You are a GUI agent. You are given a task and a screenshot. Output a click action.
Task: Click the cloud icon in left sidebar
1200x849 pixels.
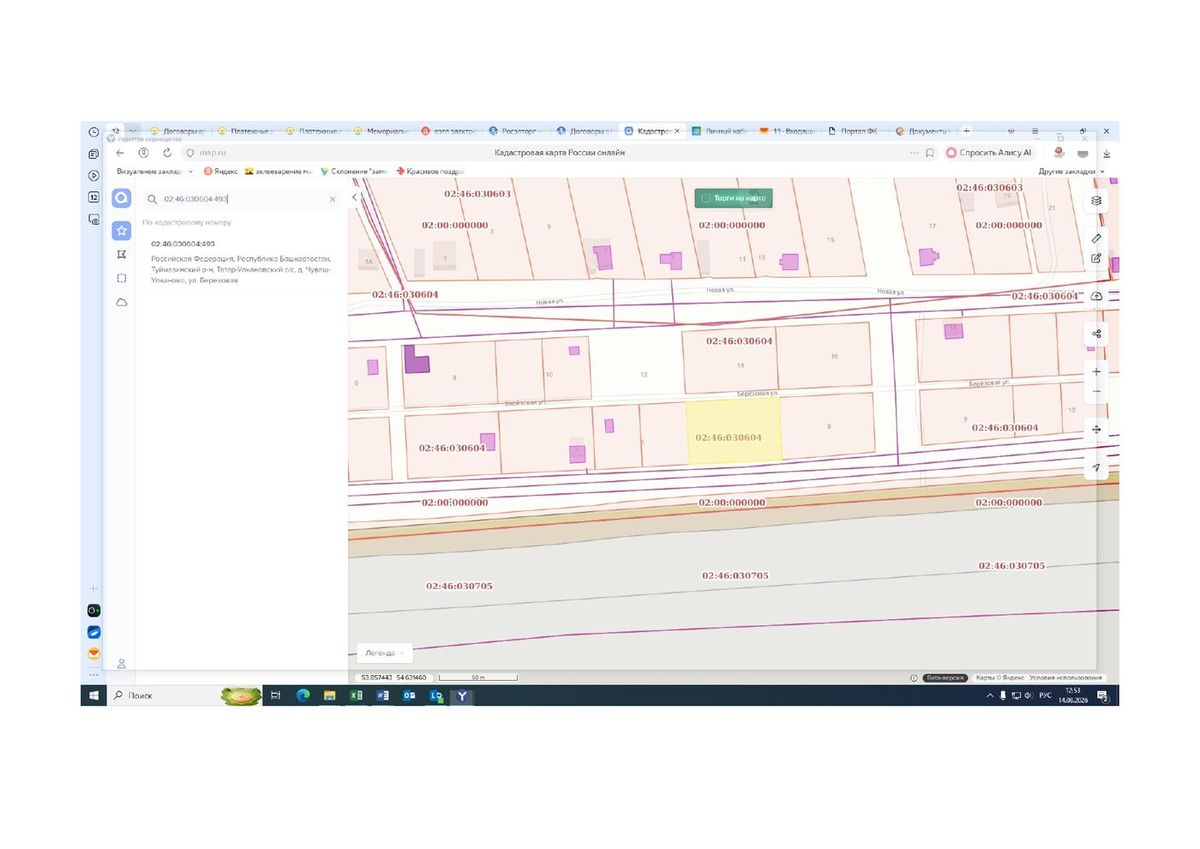[121, 302]
